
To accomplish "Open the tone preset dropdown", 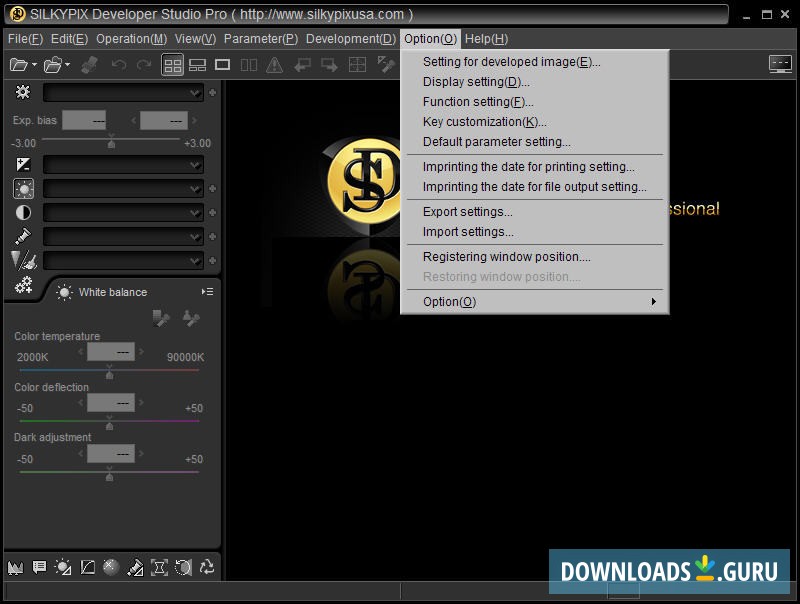I will (123, 213).
